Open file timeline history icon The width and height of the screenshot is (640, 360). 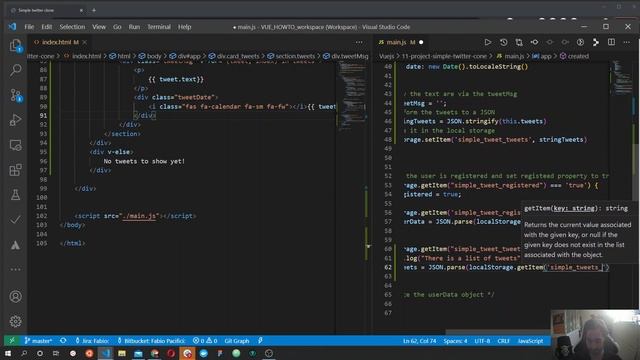(x=503, y=42)
